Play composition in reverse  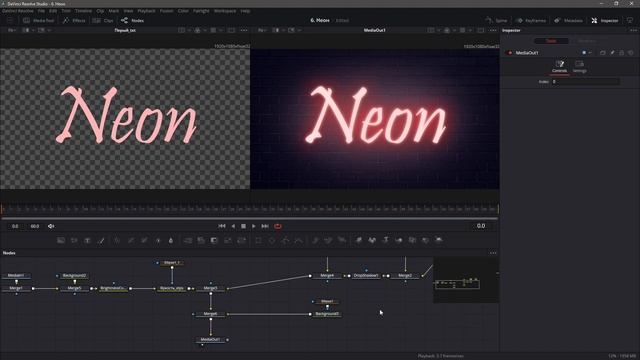233,226
